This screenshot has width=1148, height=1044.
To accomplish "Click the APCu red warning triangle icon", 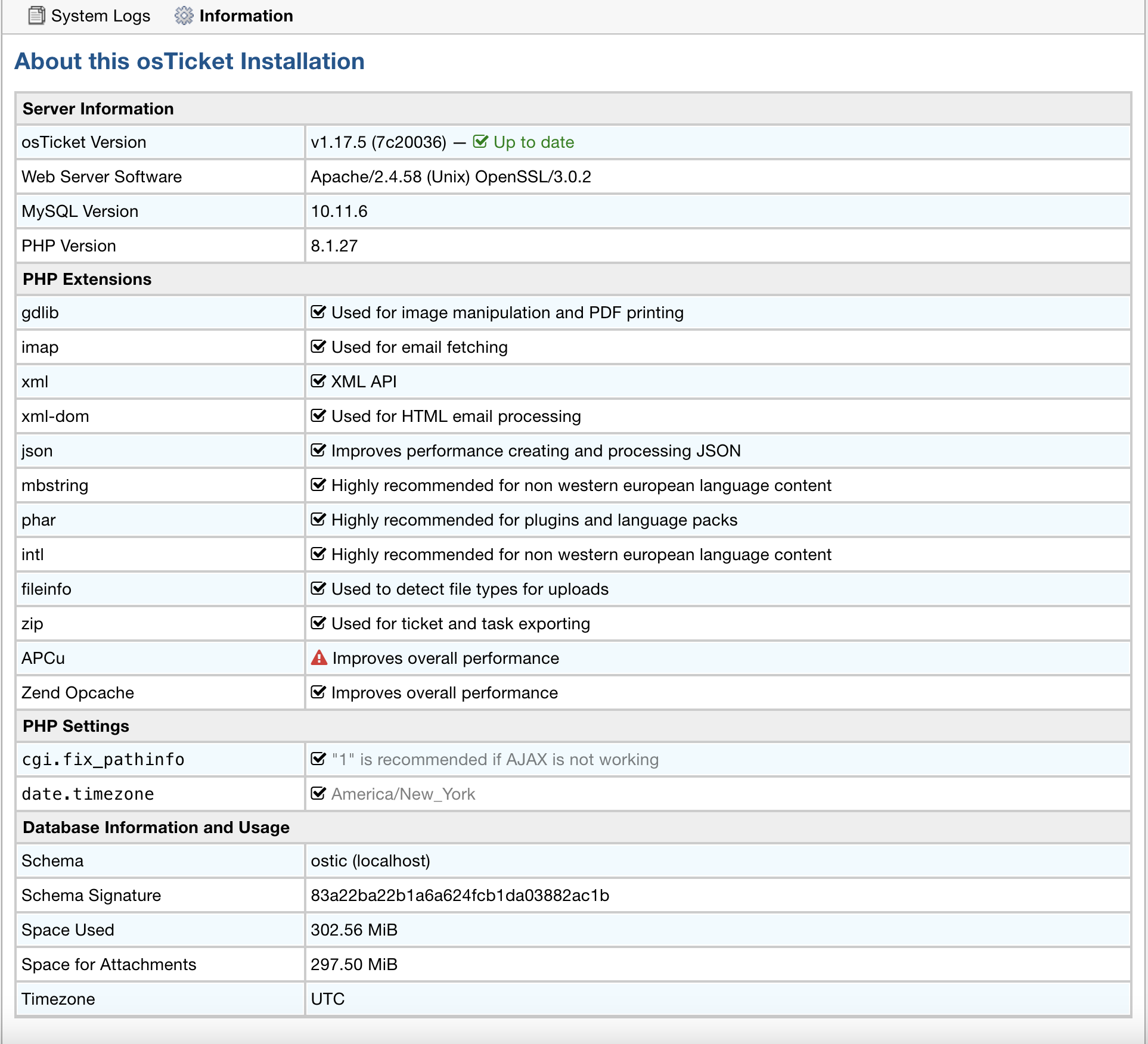I will click(x=319, y=658).
